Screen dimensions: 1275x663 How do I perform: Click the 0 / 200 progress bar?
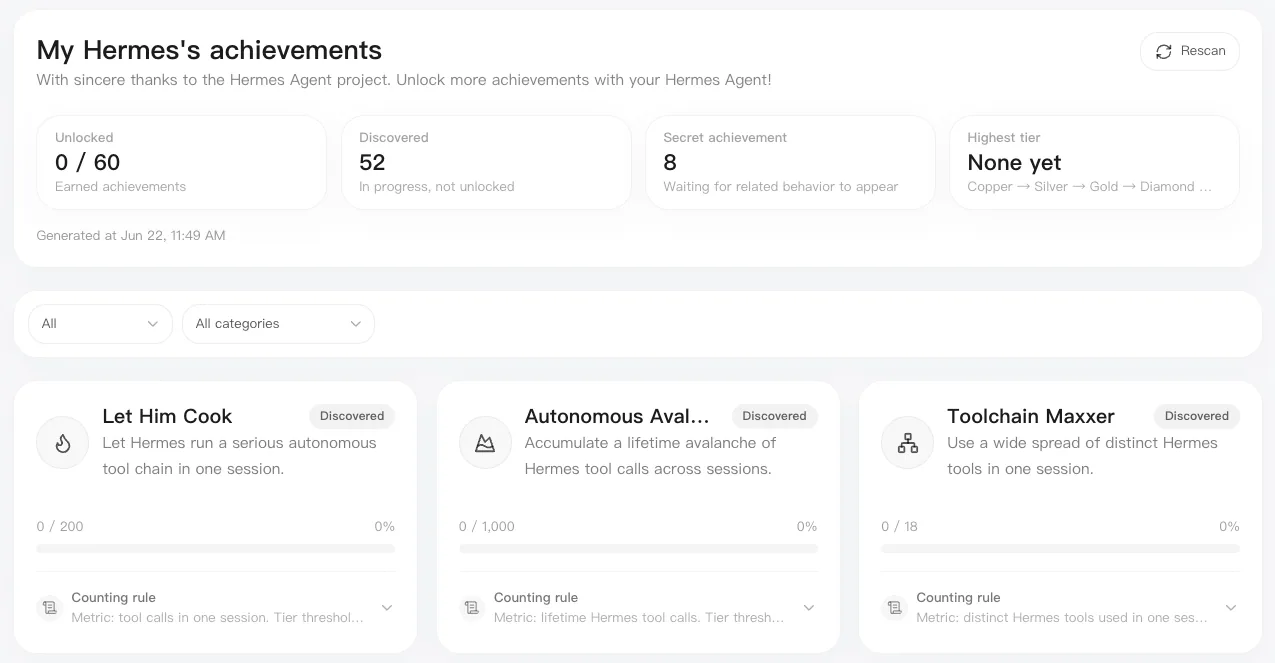[x=215, y=548]
